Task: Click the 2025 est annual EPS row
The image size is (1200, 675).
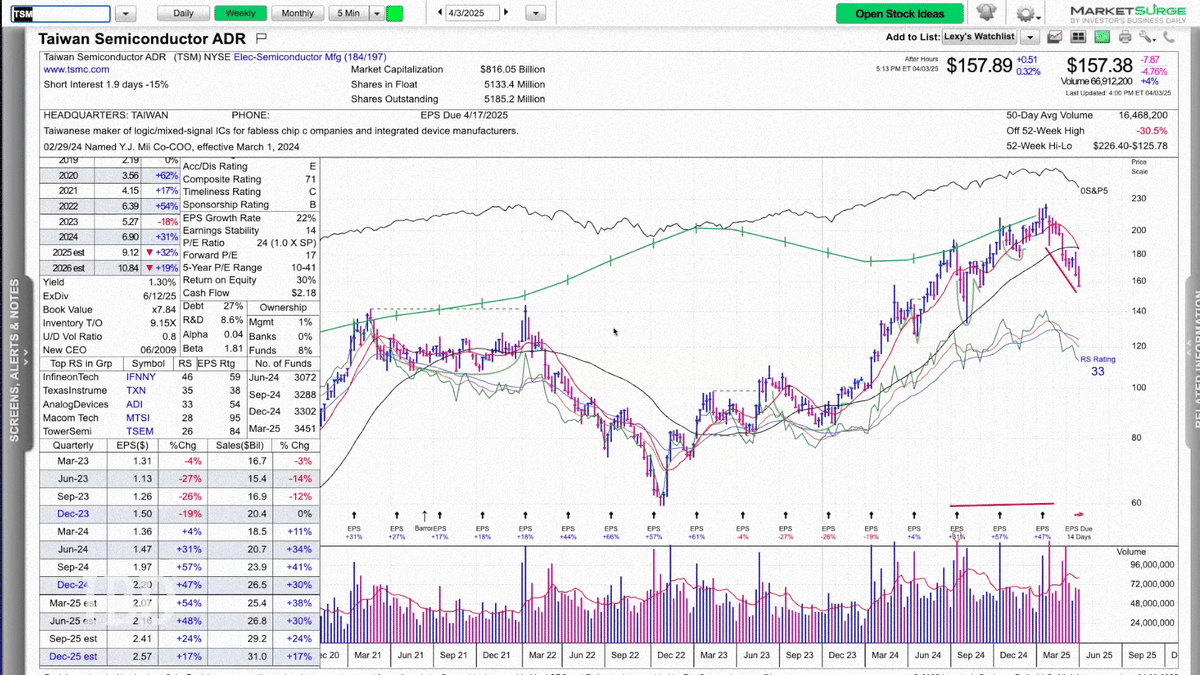Action: click(110, 254)
